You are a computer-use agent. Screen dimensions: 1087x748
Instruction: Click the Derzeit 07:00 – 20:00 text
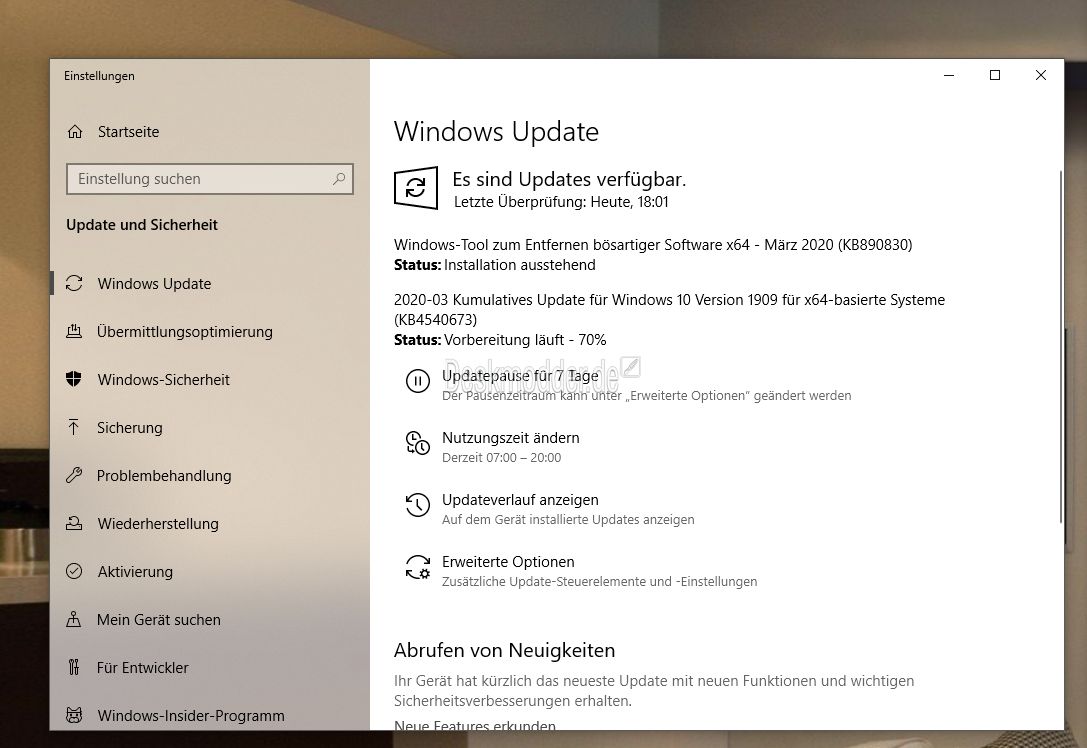pyautogui.click(x=502, y=458)
